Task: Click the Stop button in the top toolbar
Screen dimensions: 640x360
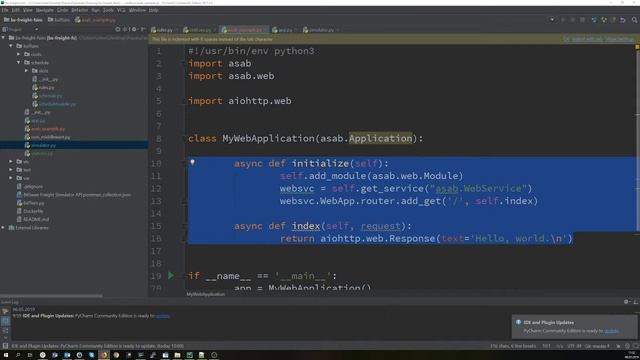Action: 582,20
